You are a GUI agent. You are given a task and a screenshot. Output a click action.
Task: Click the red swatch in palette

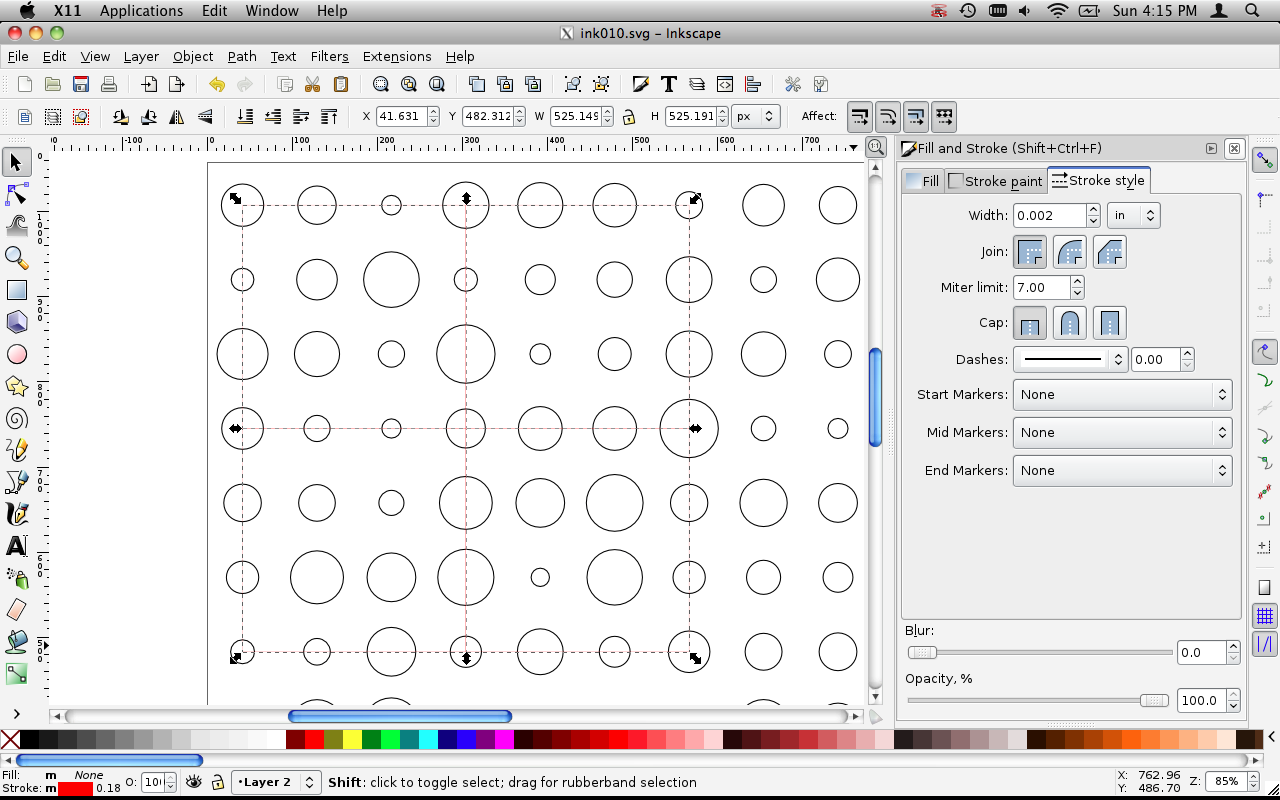314,740
